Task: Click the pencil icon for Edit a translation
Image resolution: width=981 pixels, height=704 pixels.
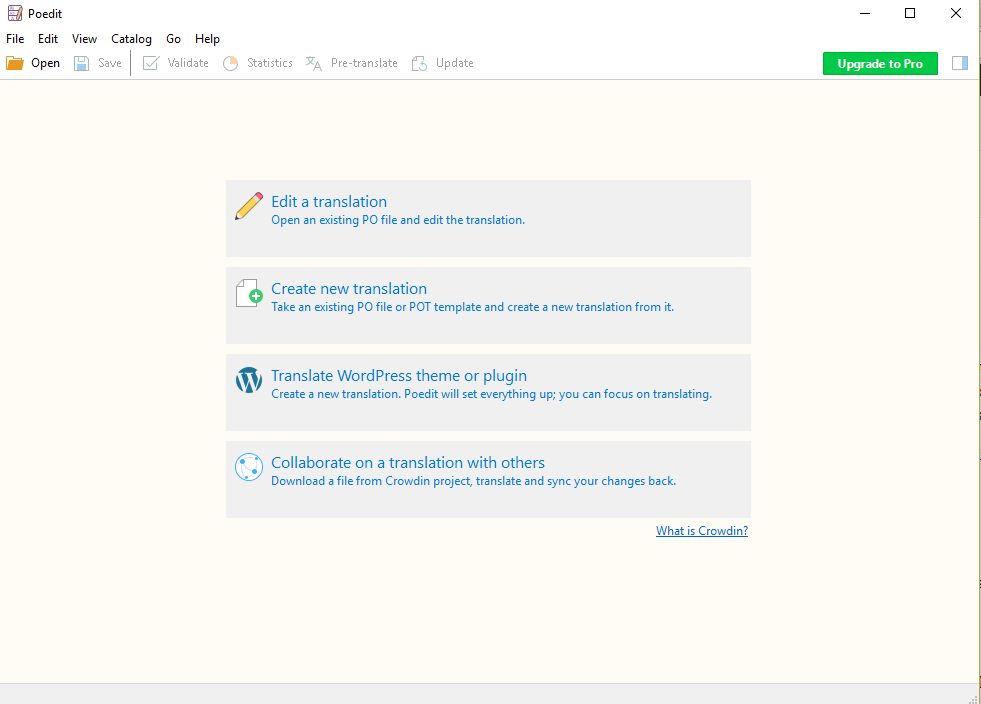Action: pyautogui.click(x=249, y=207)
